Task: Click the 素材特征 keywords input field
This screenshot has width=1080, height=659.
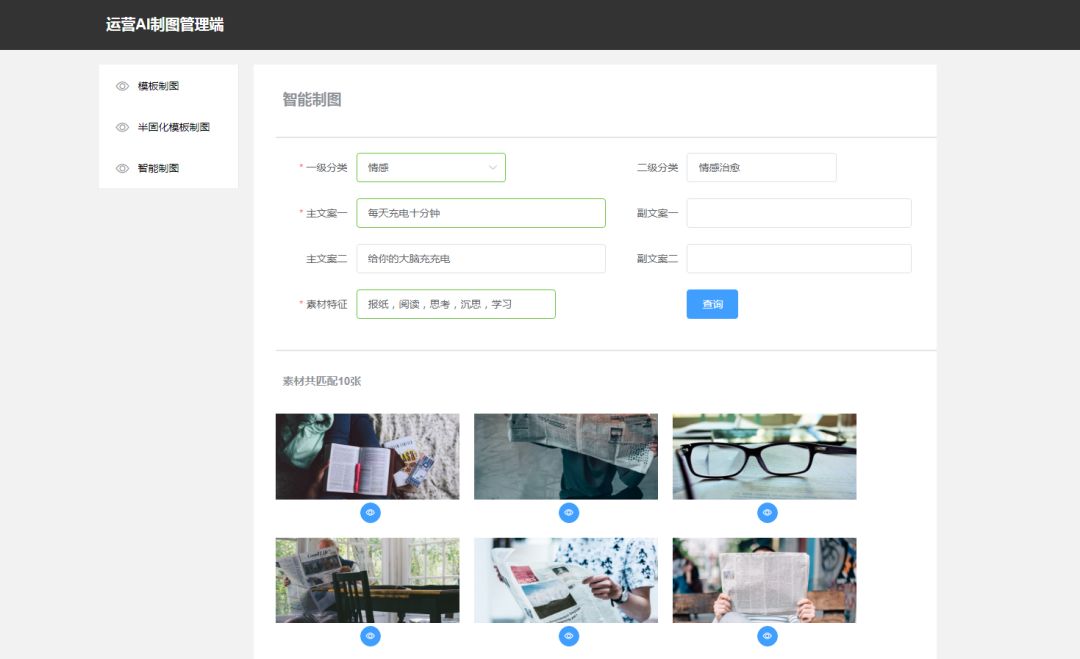Action: click(x=456, y=304)
